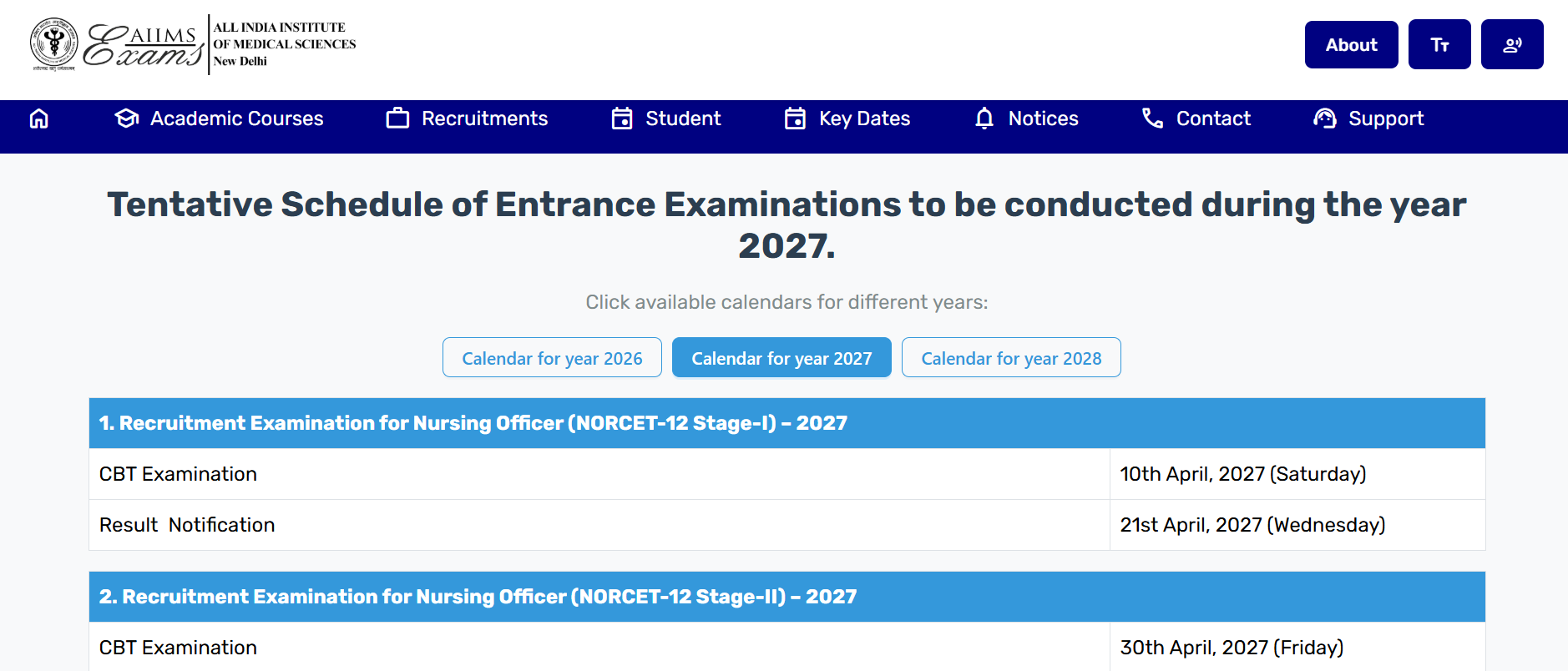Viewport: 1568px width, 671px height.
Task: Open the Student menu
Action: point(665,119)
